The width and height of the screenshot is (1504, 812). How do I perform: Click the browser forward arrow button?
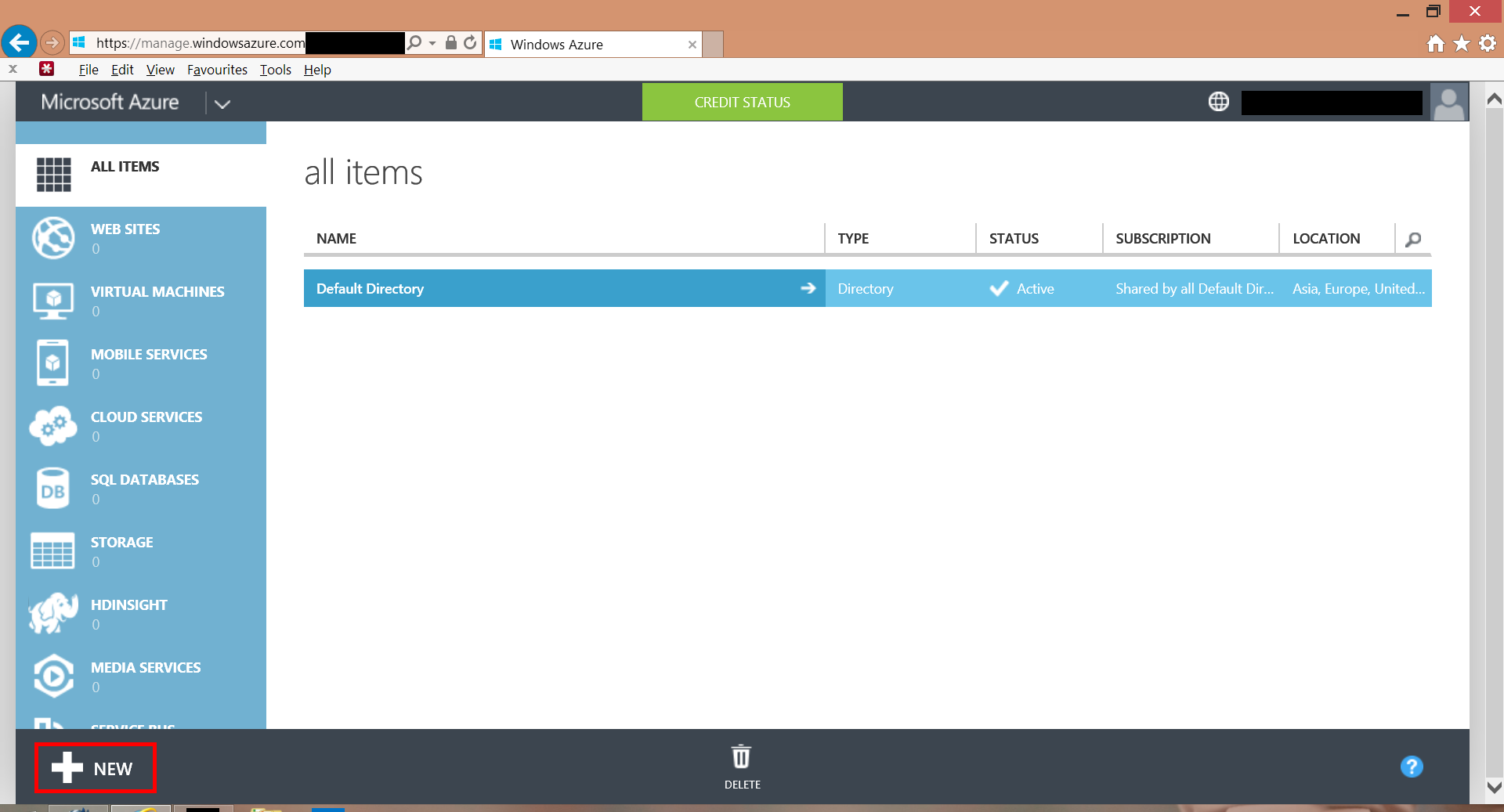(x=52, y=42)
